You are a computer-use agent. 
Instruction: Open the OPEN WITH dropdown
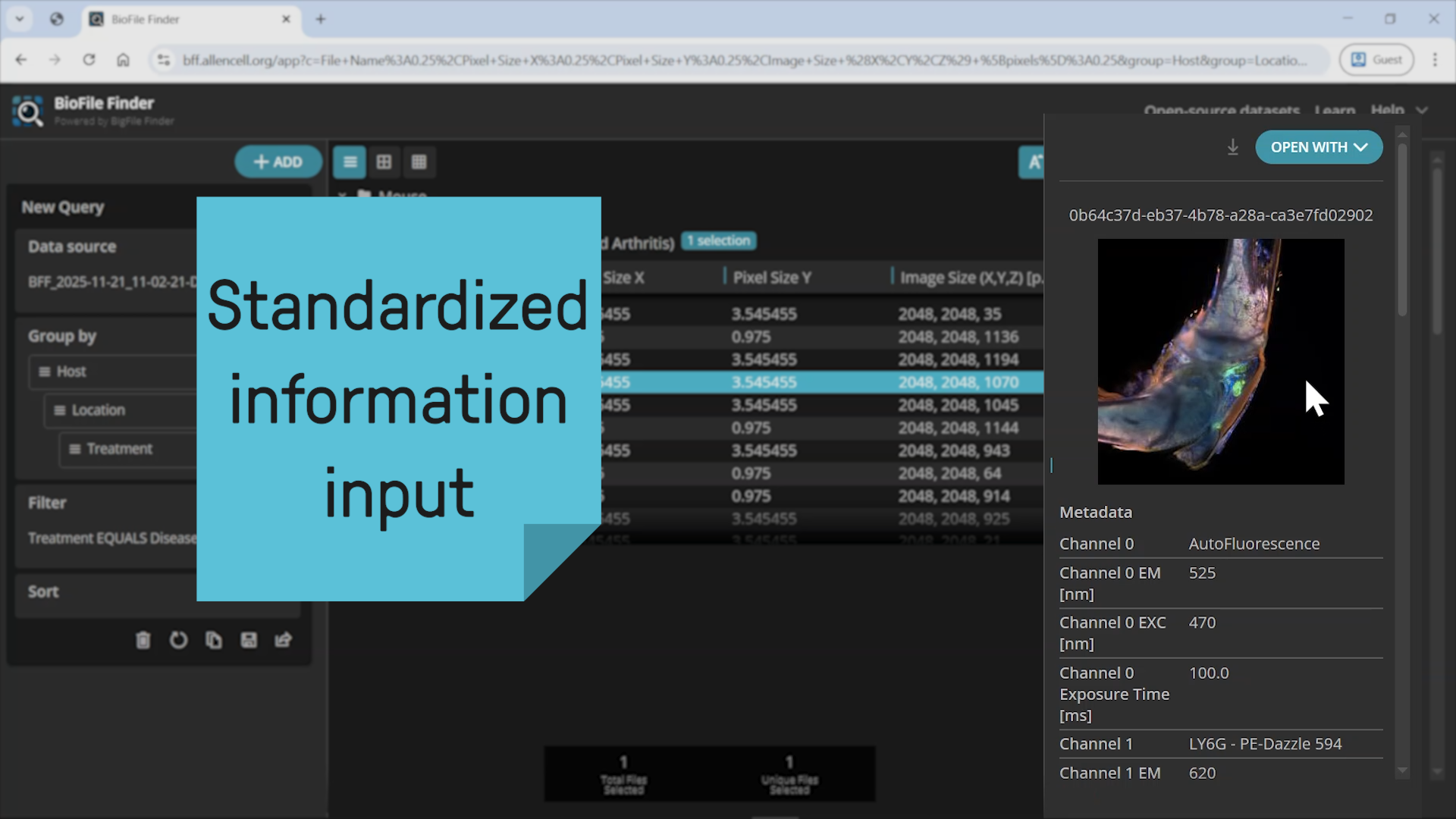[1318, 147]
